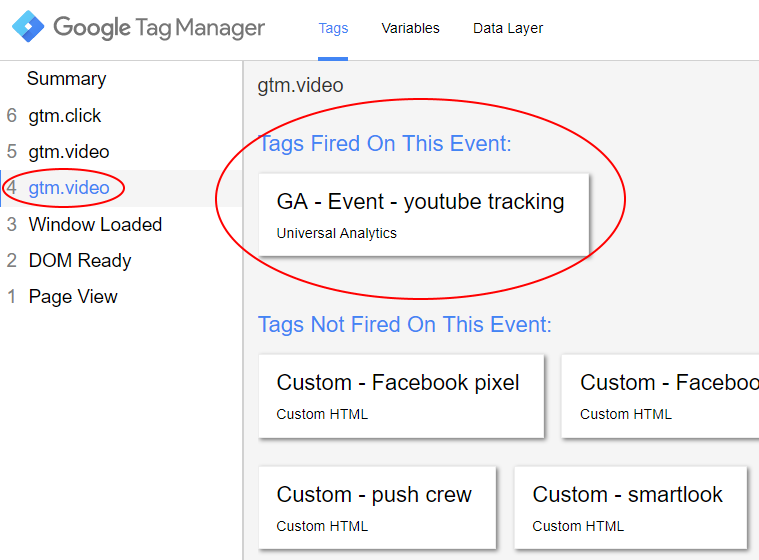
Task: Switch to the Tags tab
Action: (x=333, y=28)
